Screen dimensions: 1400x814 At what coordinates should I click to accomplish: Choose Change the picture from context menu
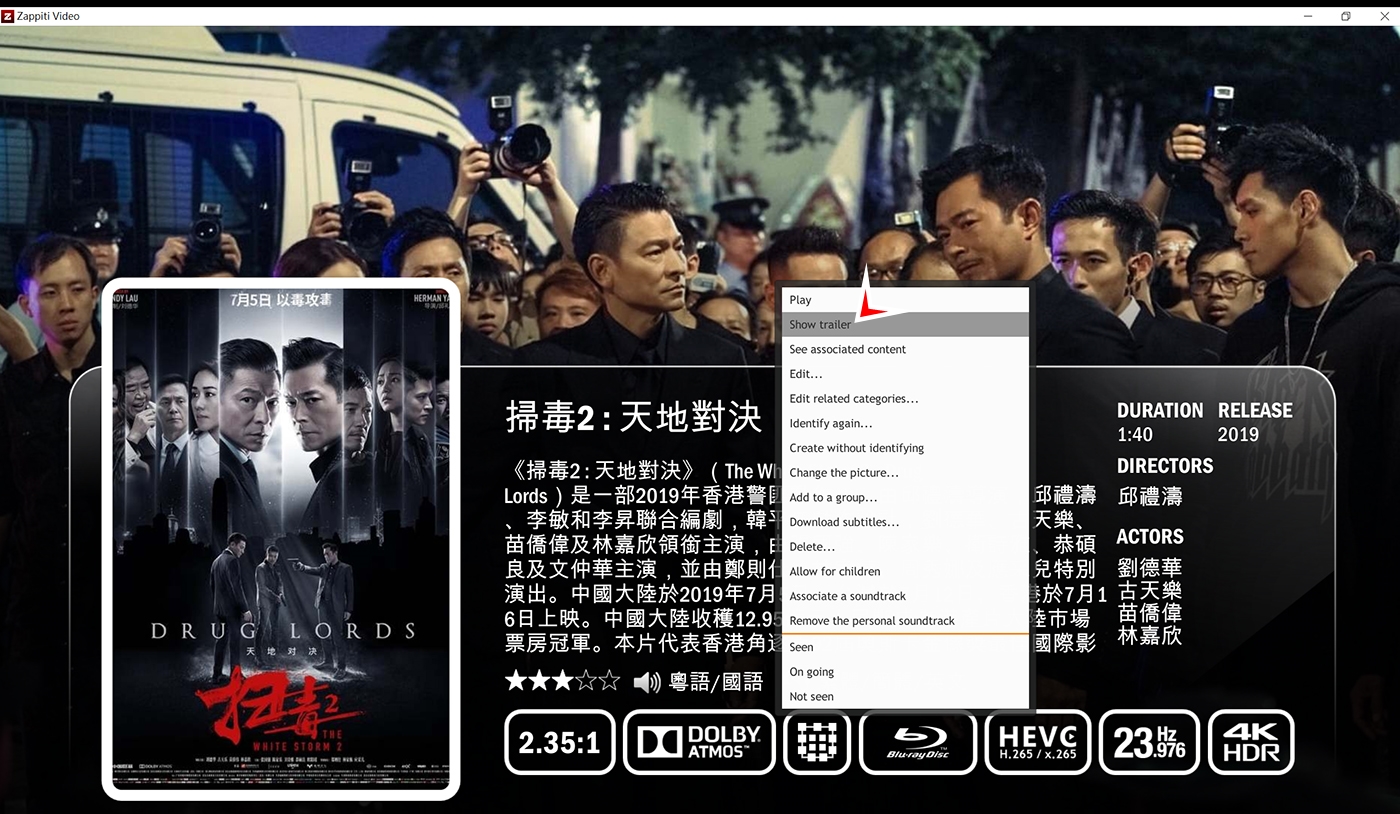(843, 473)
